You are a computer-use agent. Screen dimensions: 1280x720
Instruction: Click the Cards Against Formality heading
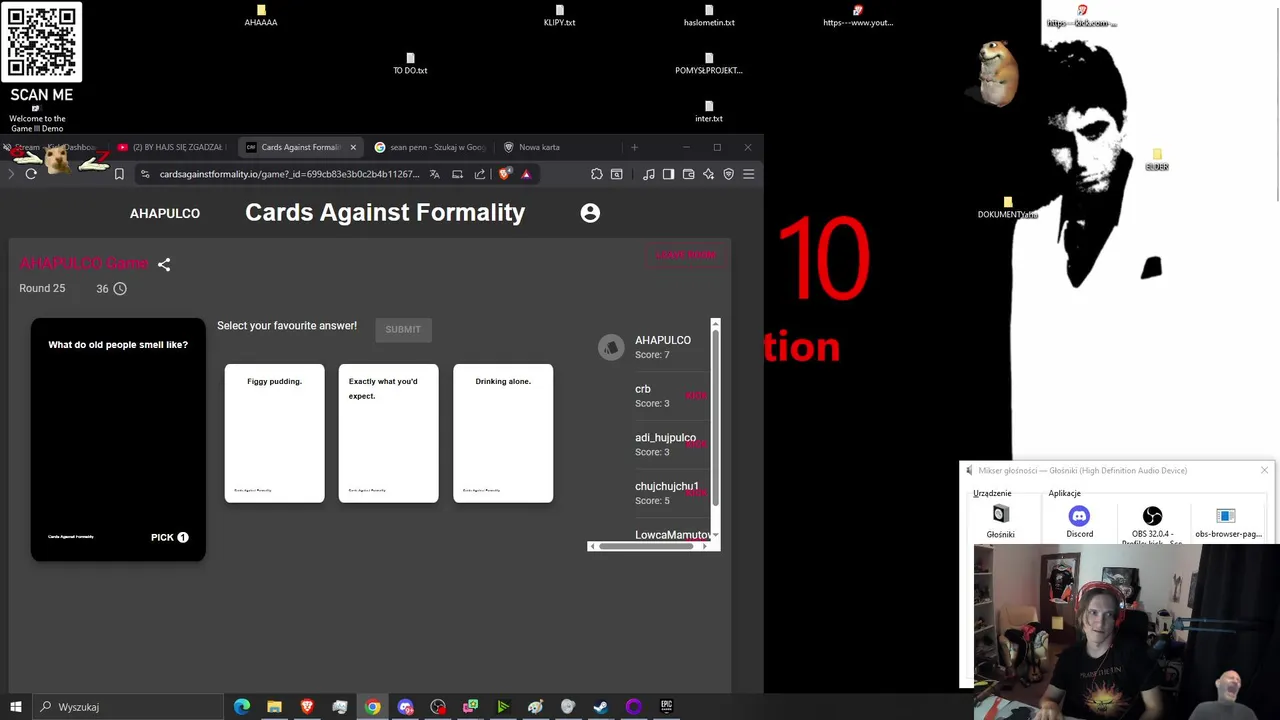(x=385, y=212)
